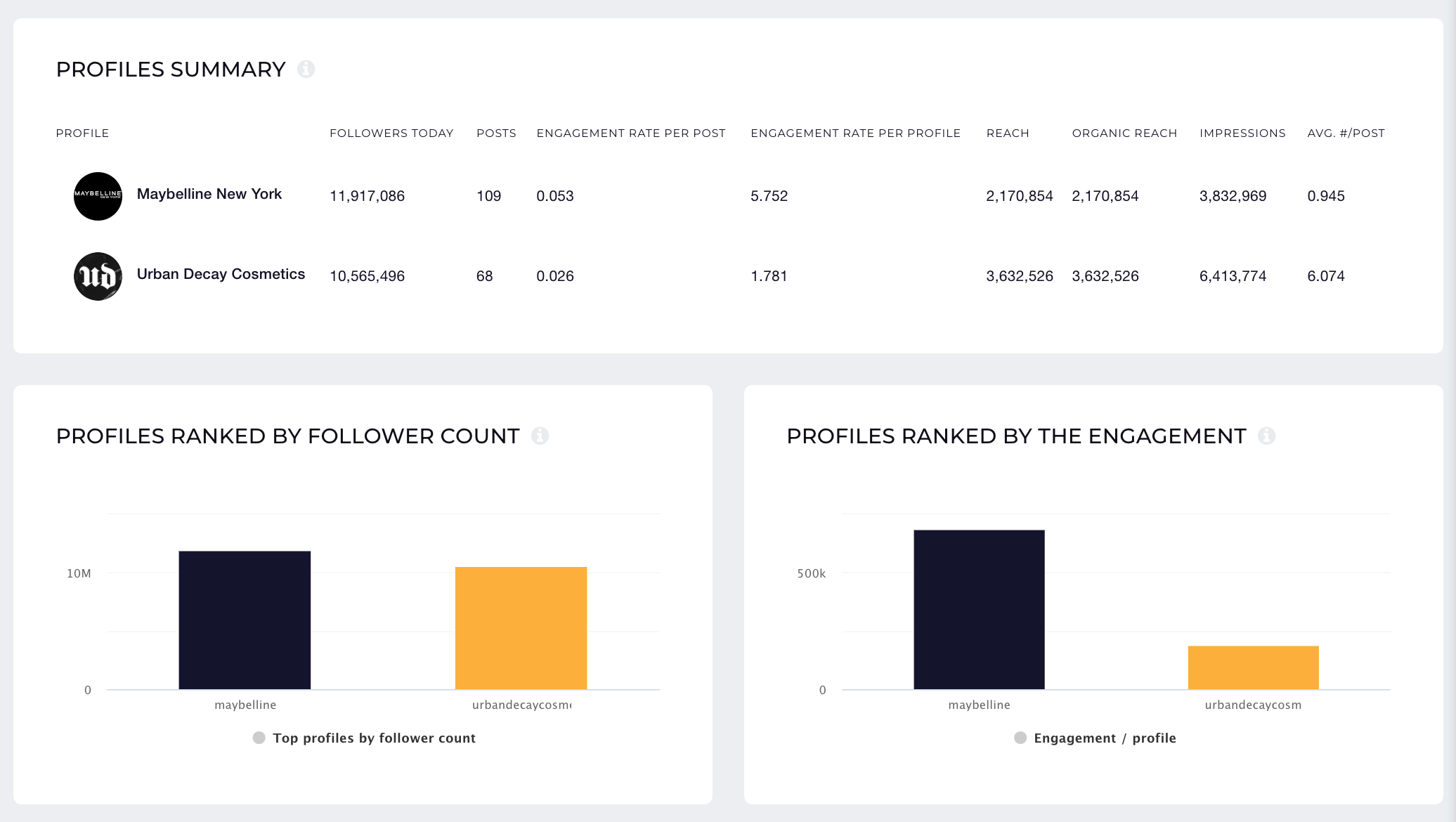Click the 10M axis label in follower chart

point(79,573)
